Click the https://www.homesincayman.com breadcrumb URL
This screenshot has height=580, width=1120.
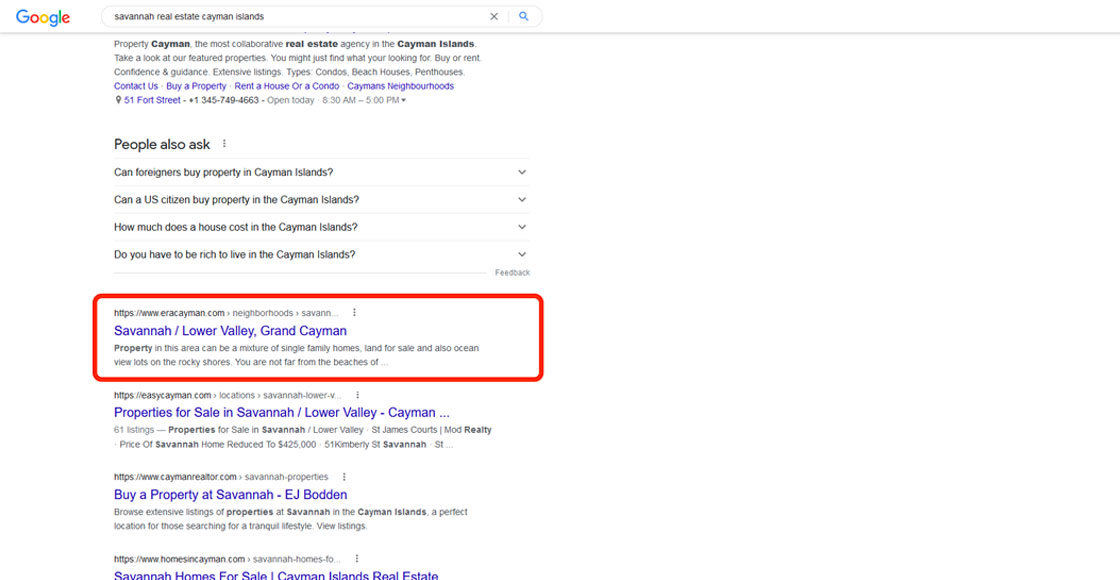point(179,559)
